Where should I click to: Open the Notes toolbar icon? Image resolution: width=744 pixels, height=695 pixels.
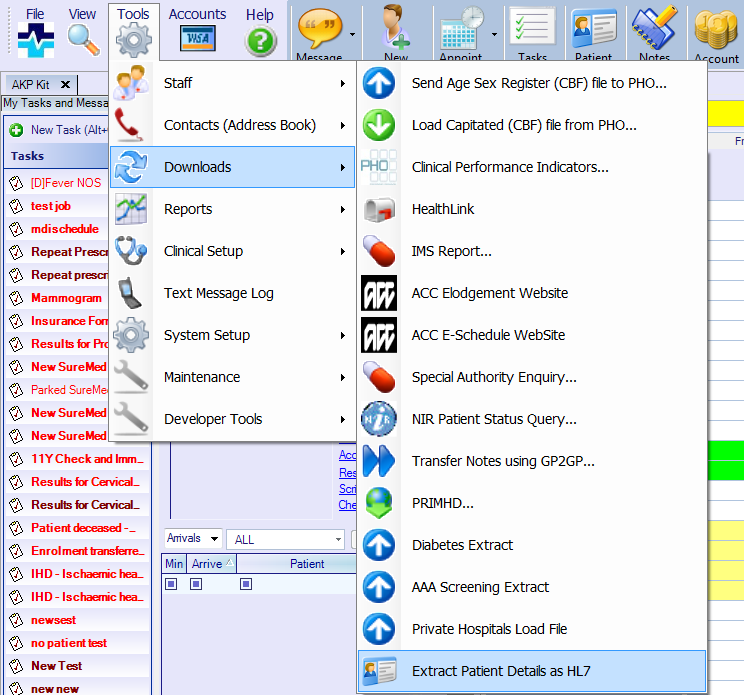pyautogui.click(x=655, y=28)
